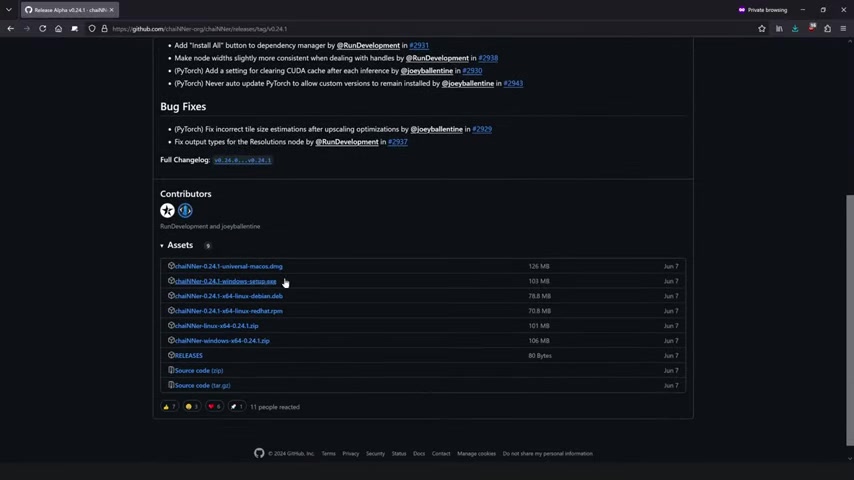Open the browser downloads panel

click(x=795, y=28)
